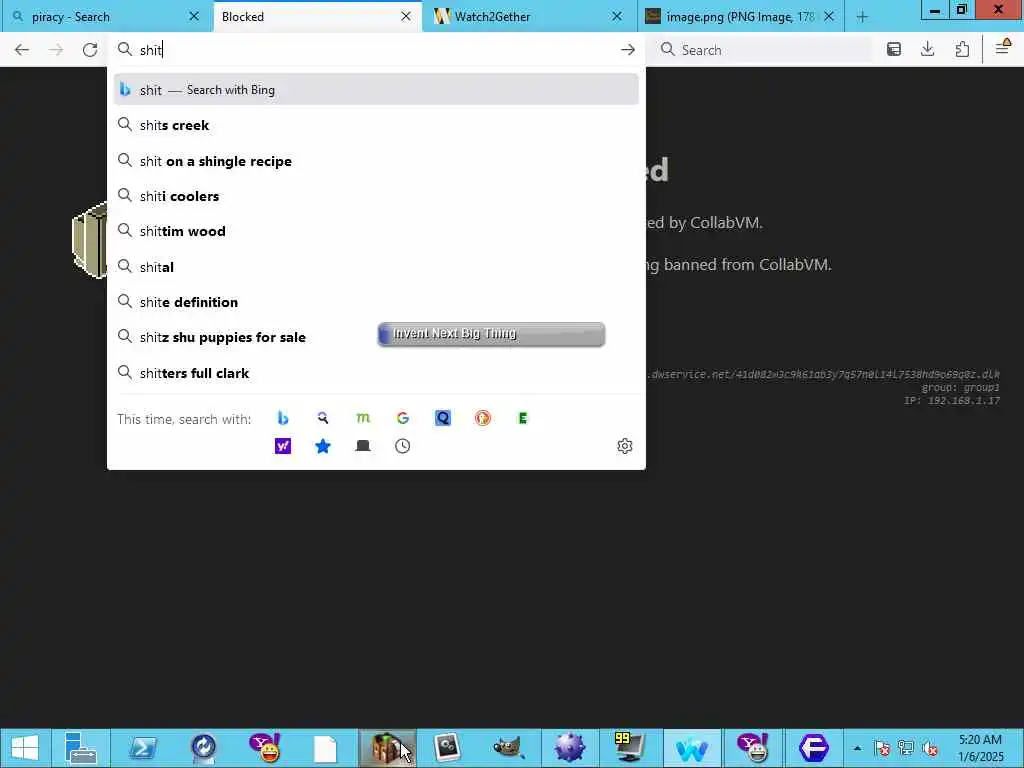1024x768 pixels.
Task: Close the Blocked tab
Action: pyautogui.click(x=406, y=17)
